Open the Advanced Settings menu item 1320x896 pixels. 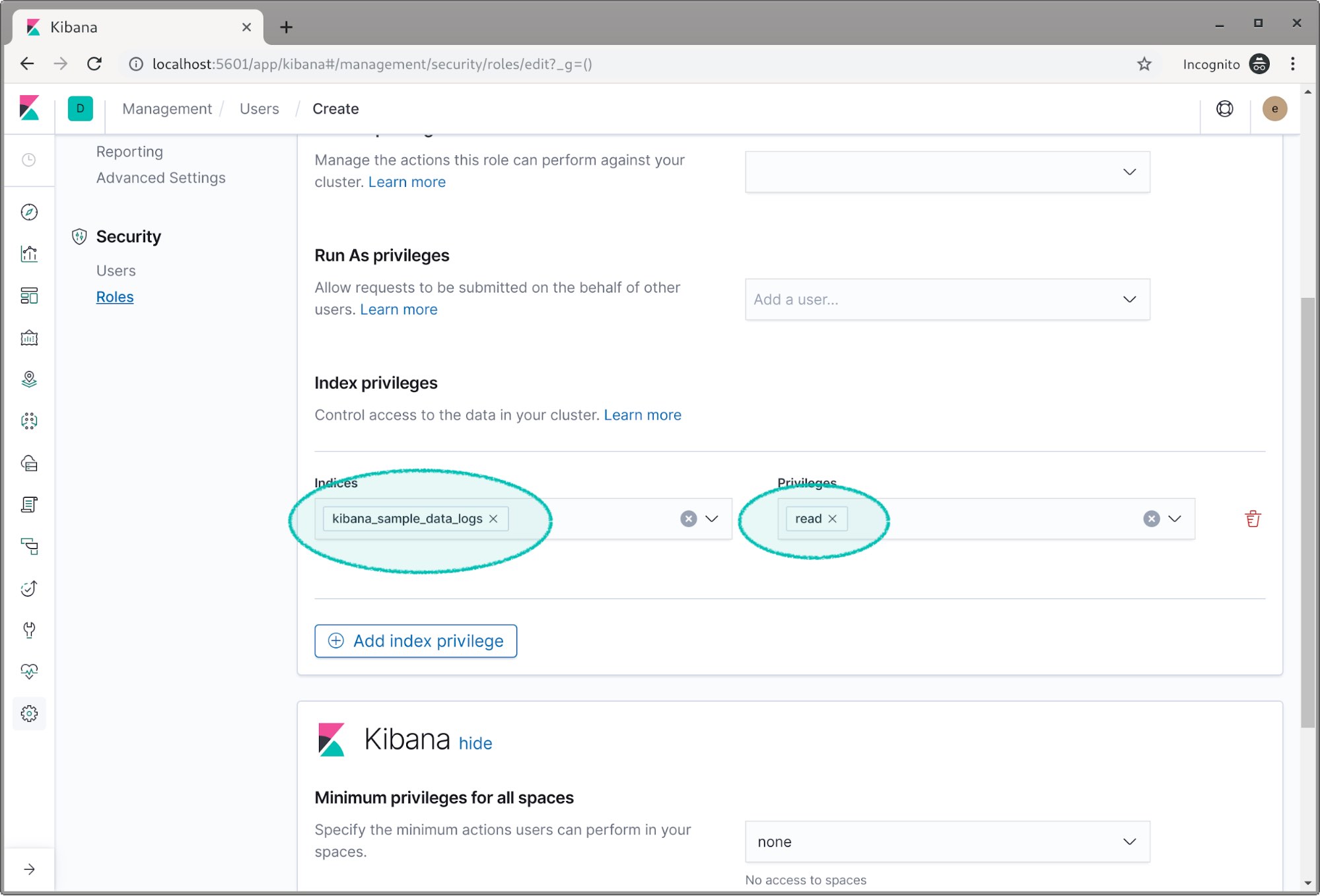(160, 178)
